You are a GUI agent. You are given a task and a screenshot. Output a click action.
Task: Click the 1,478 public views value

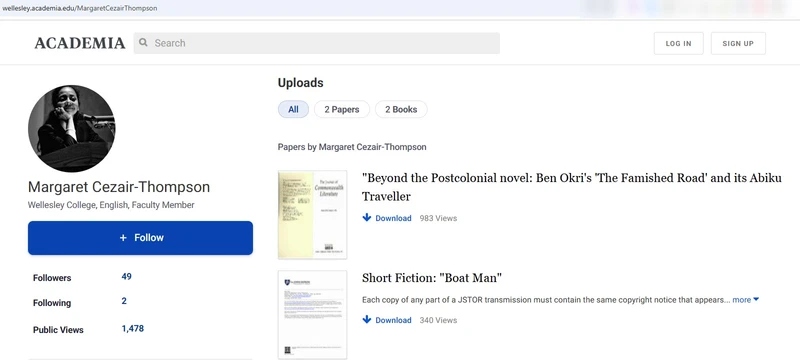pos(133,329)
